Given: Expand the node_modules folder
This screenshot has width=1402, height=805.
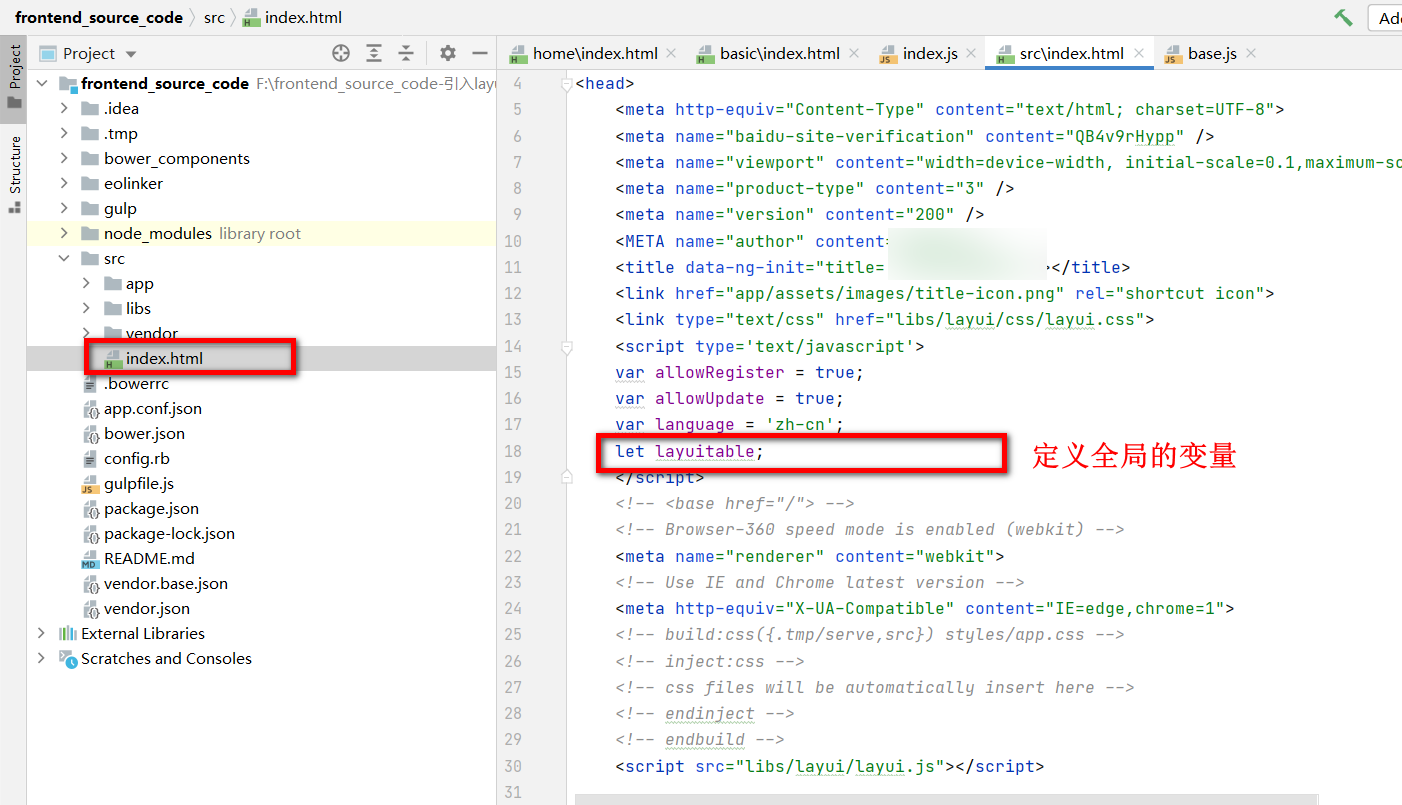Looking at the screenshot, I should point(64,233).
